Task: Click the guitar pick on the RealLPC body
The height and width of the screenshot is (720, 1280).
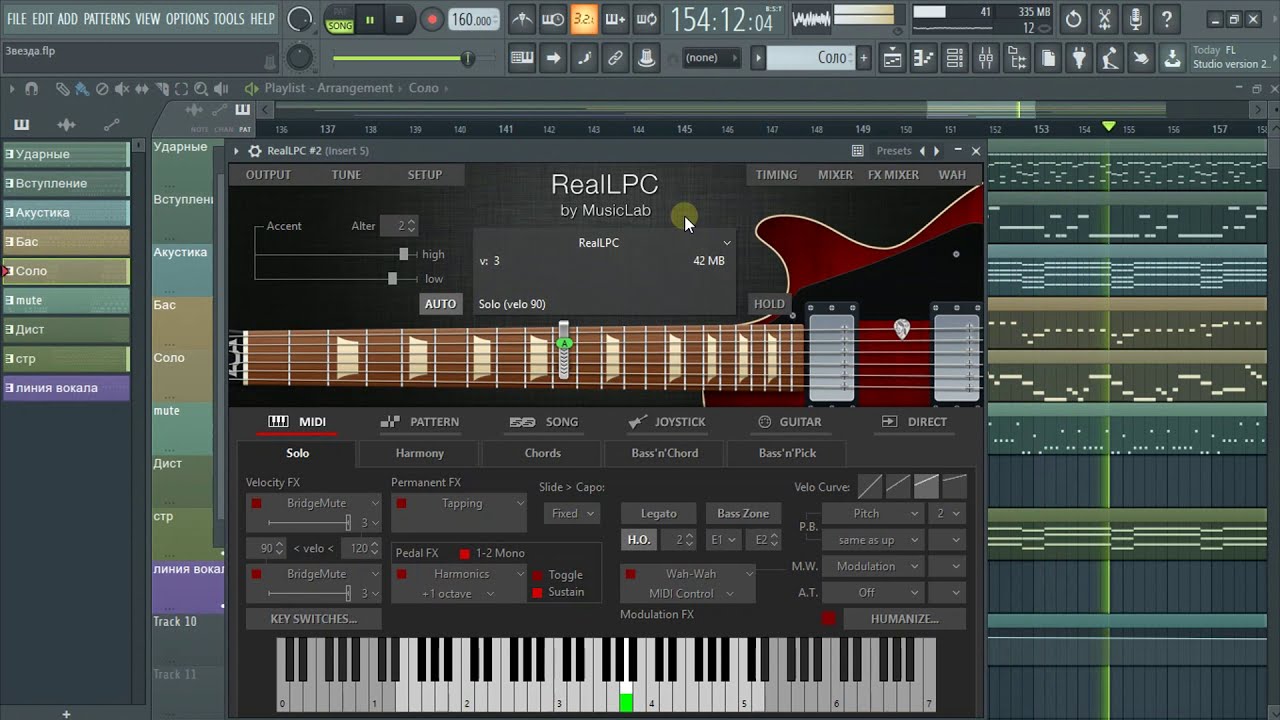Action: click(x=902, y=328)
